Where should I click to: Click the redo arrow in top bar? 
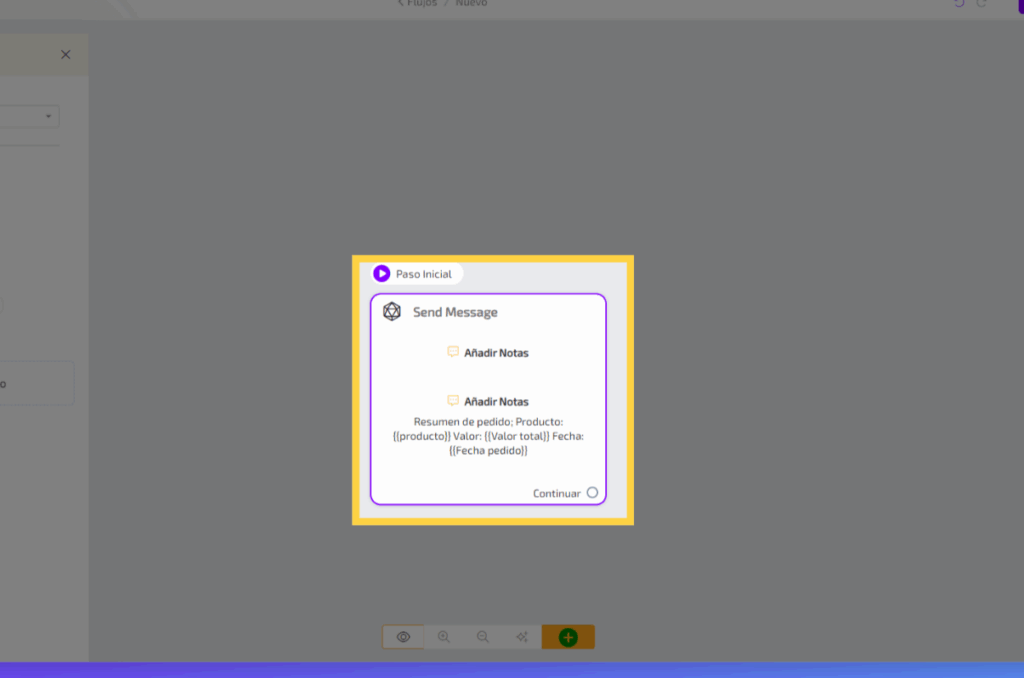coord(982,4)
